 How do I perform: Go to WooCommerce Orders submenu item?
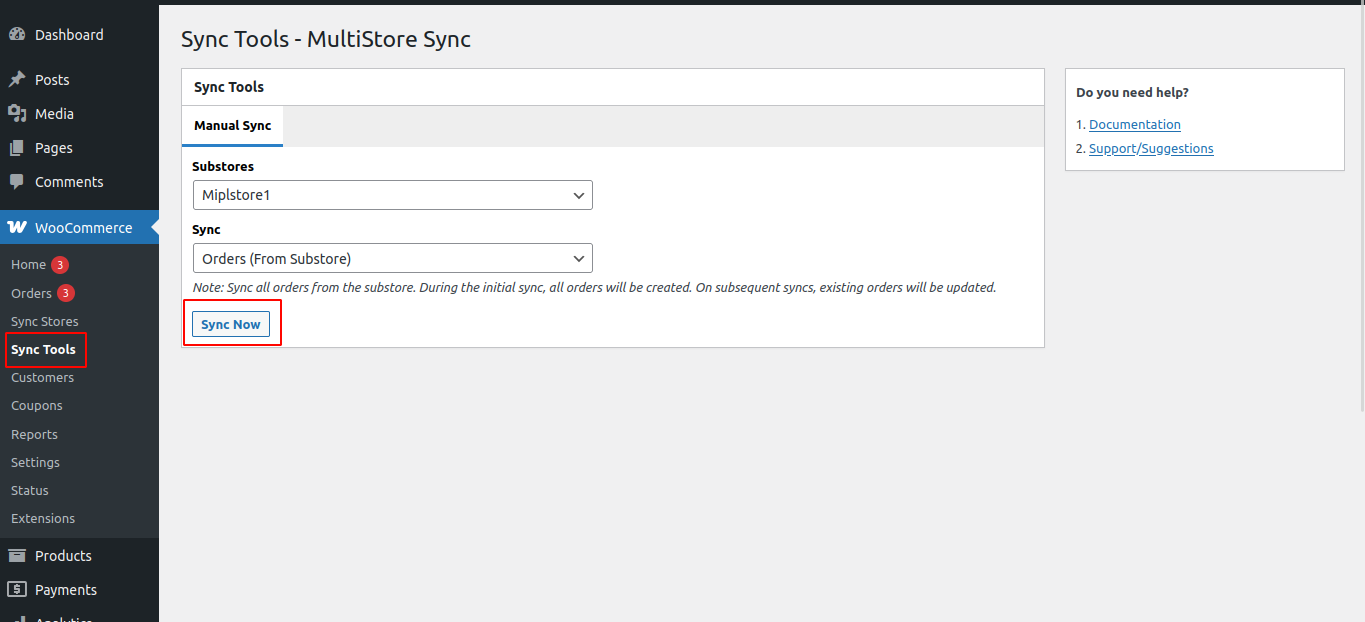(x=31, y=293)
